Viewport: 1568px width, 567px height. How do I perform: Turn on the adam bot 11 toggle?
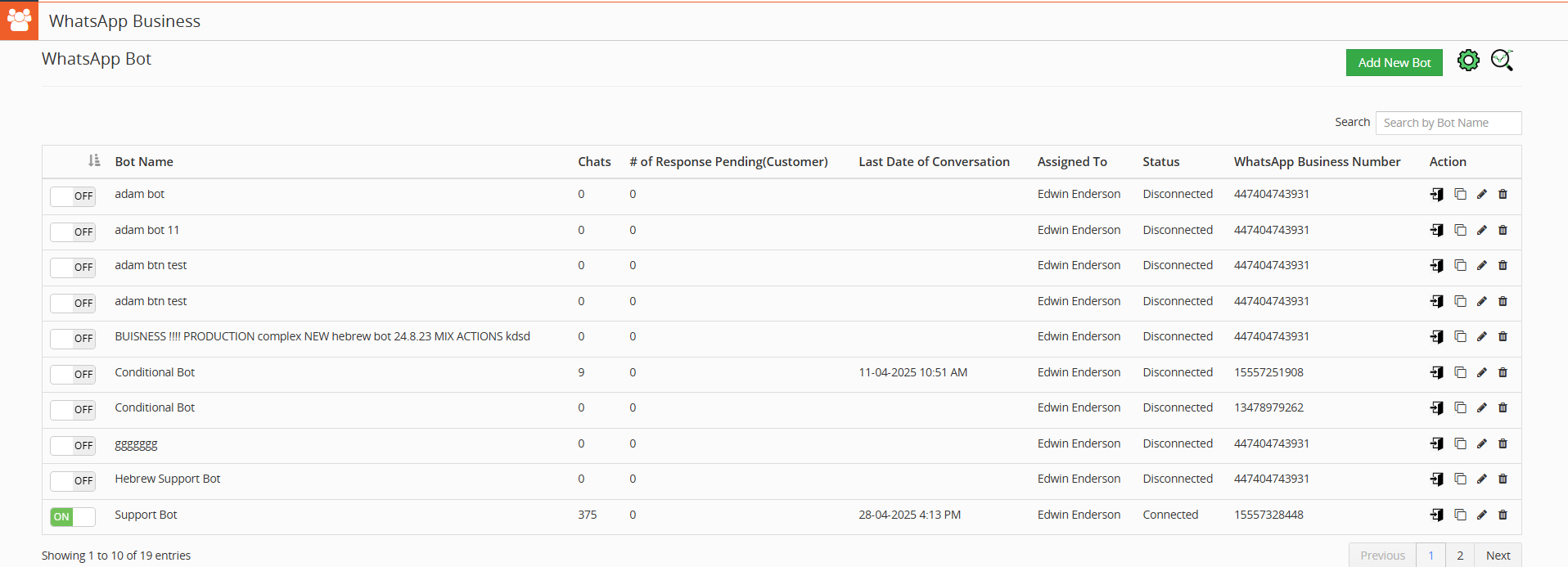pos(73,232)
